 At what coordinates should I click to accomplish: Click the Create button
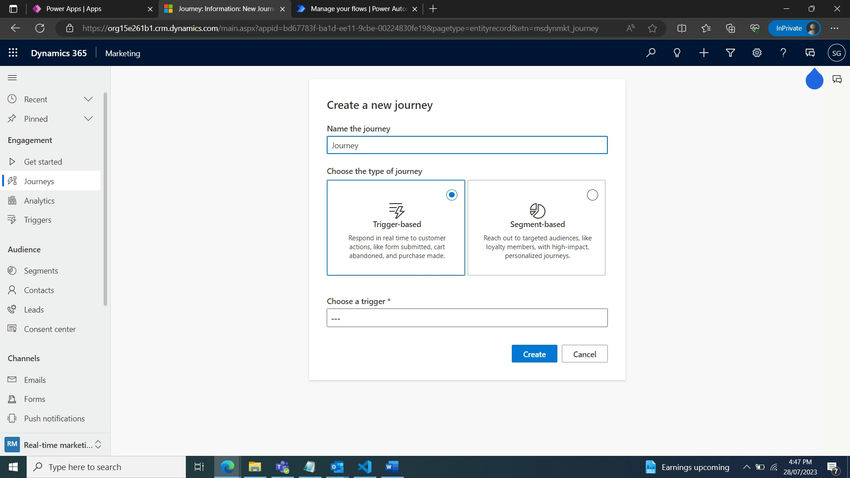pyautogui.click(x=534, y=354)
